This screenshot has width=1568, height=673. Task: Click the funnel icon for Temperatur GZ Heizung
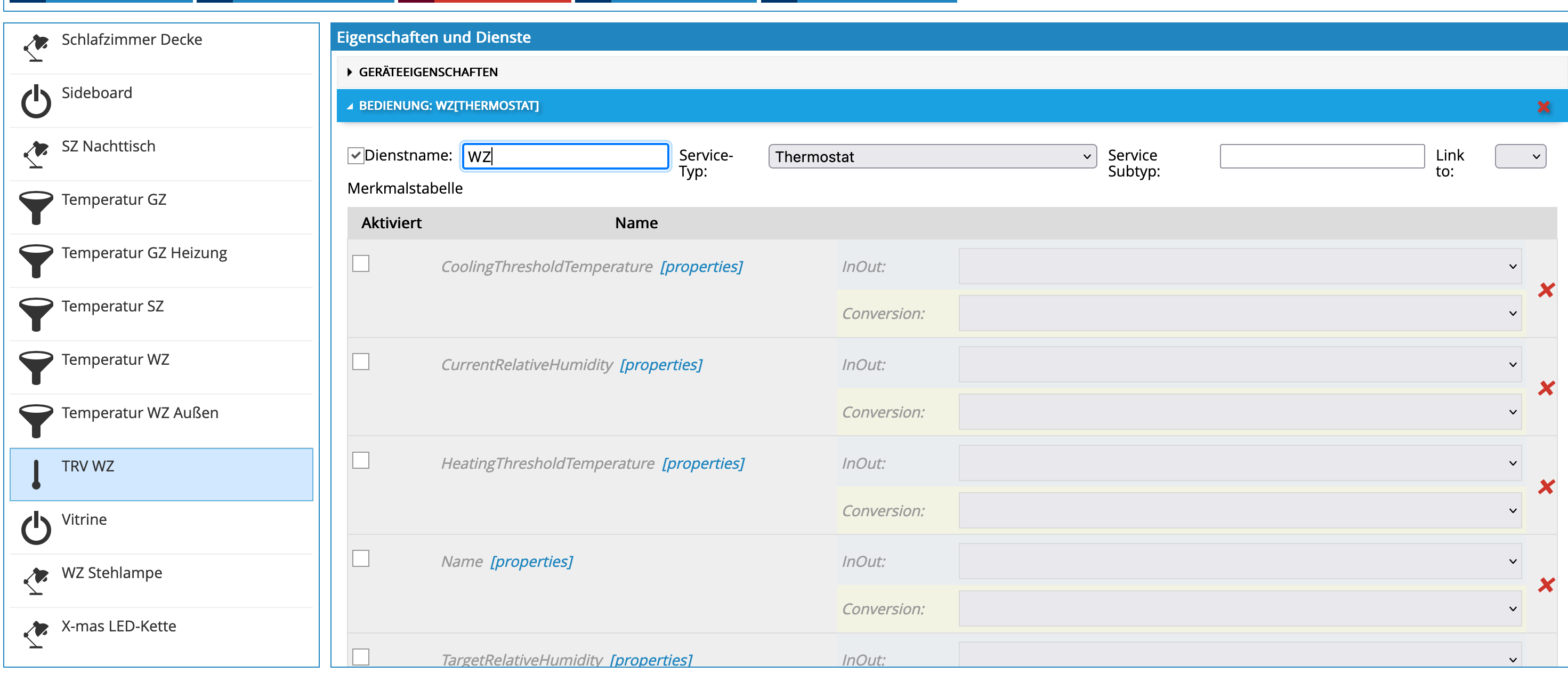[36, 261]
